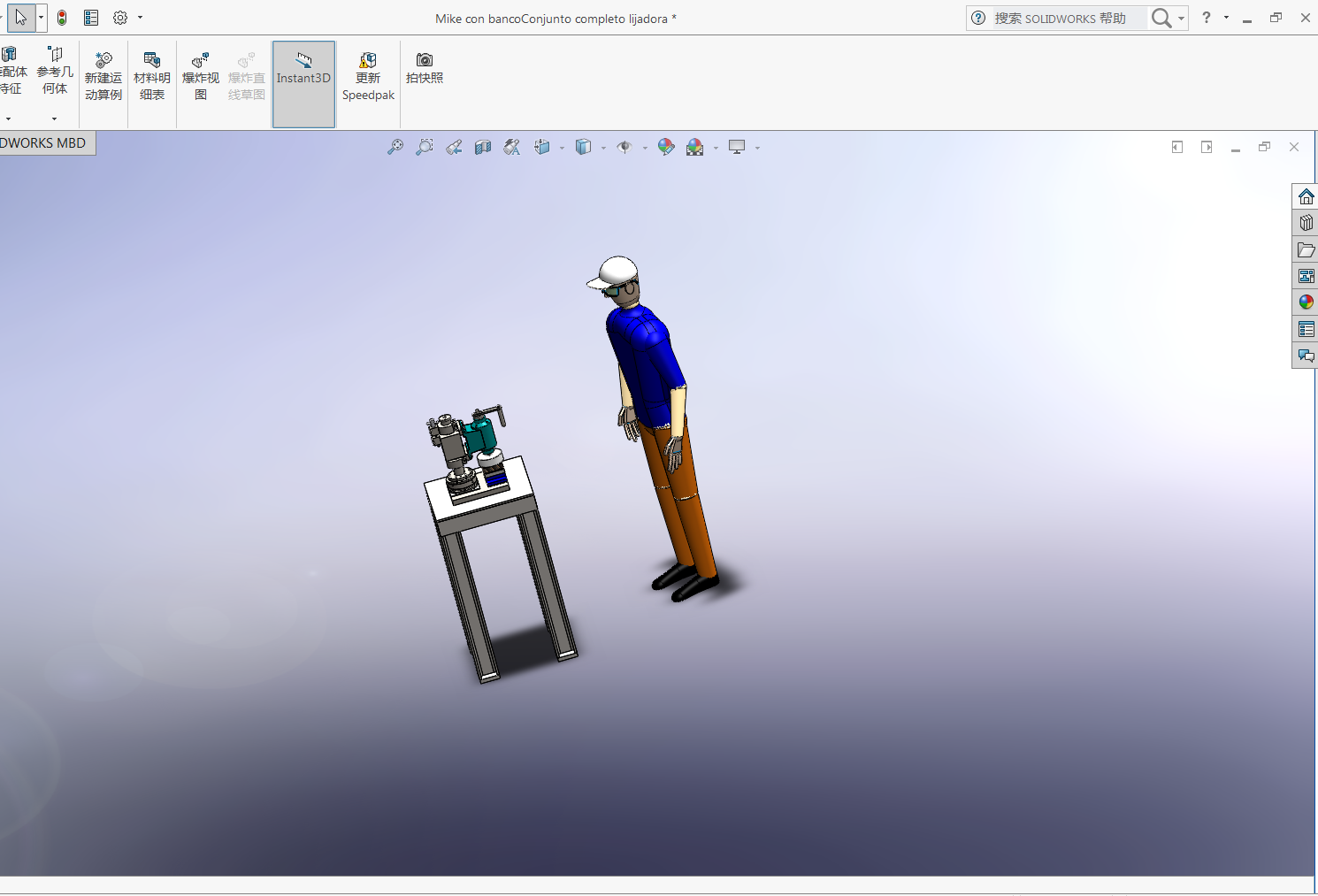
Task: Expand the Display Style dropdown arrow
Action: (603, 149)
